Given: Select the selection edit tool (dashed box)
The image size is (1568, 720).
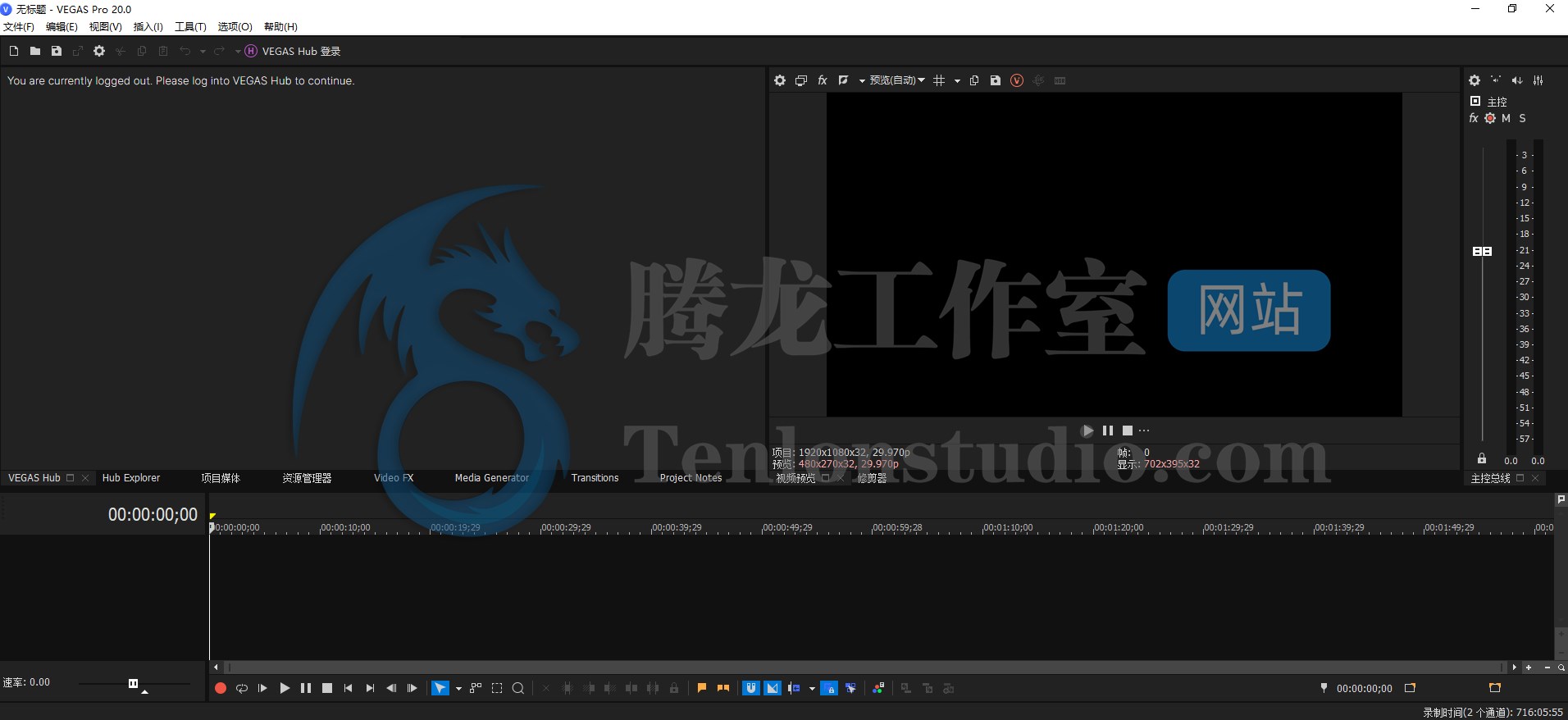Looking at the screenshot, I should 497,688.
